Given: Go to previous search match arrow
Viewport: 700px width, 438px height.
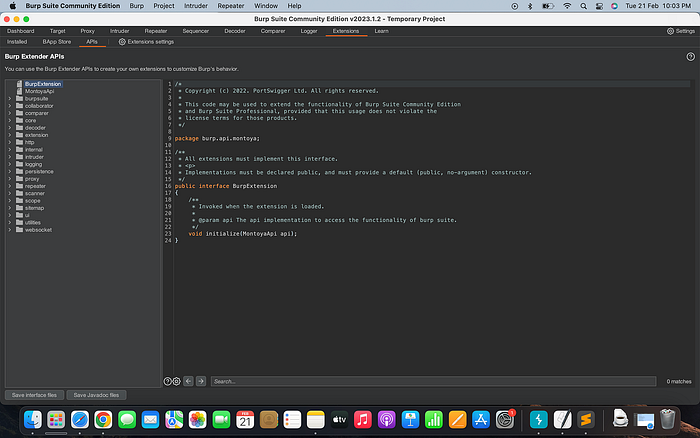Looking at the screenshot, I should [x=188, y=381].
